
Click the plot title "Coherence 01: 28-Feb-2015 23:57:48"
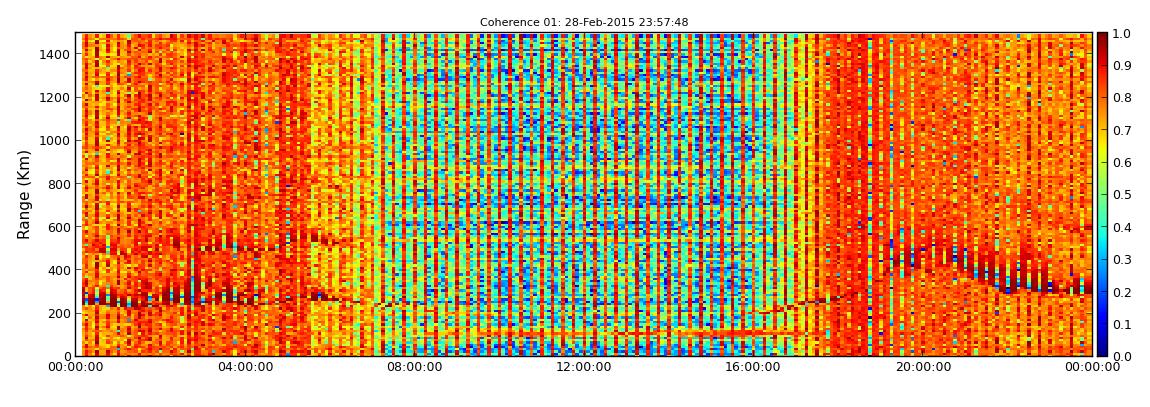coord(584,23)
